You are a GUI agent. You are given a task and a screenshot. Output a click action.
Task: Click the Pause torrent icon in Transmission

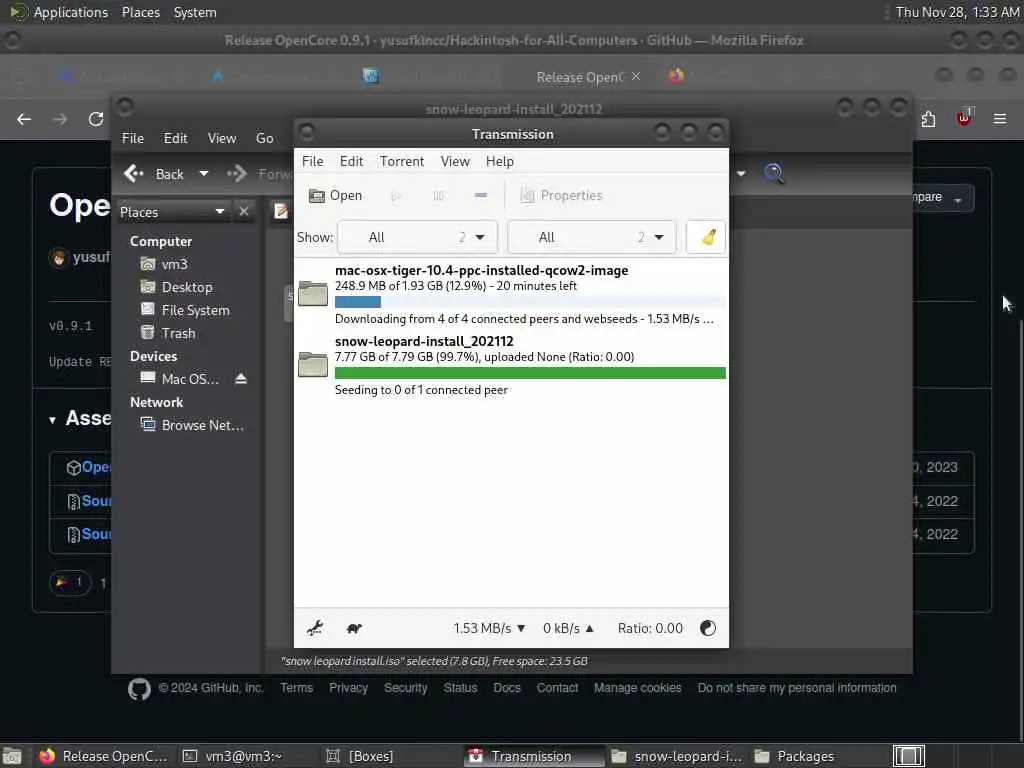[x=438, y=195]
